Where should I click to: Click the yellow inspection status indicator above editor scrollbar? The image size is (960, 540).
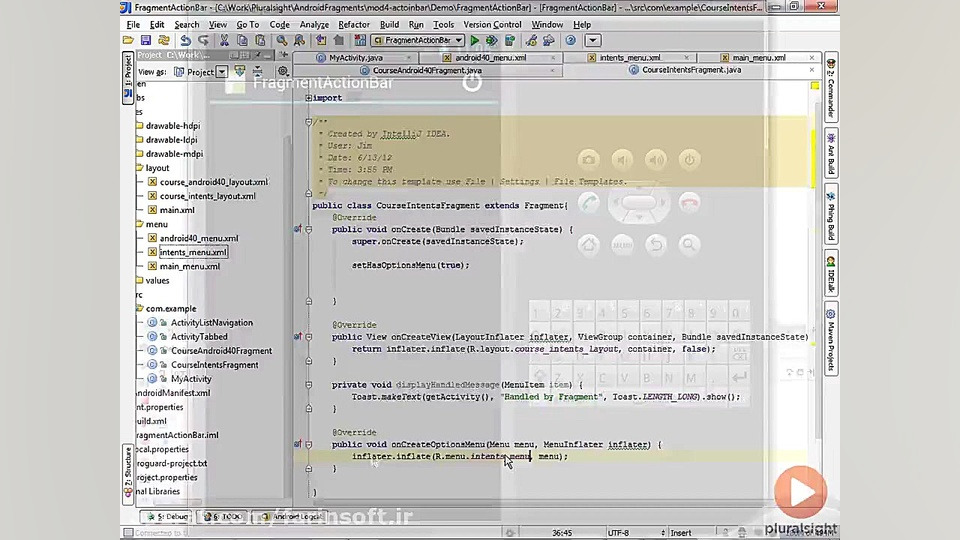point(815,86)
